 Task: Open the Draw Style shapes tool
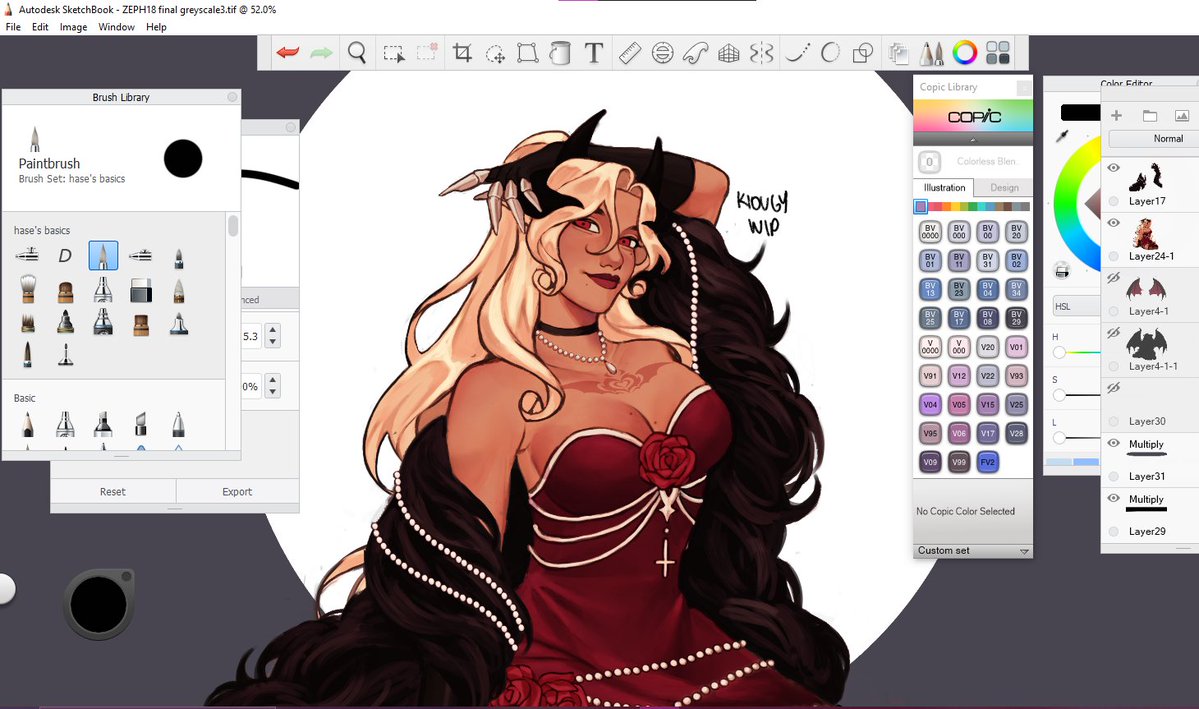tap(863, 53)
